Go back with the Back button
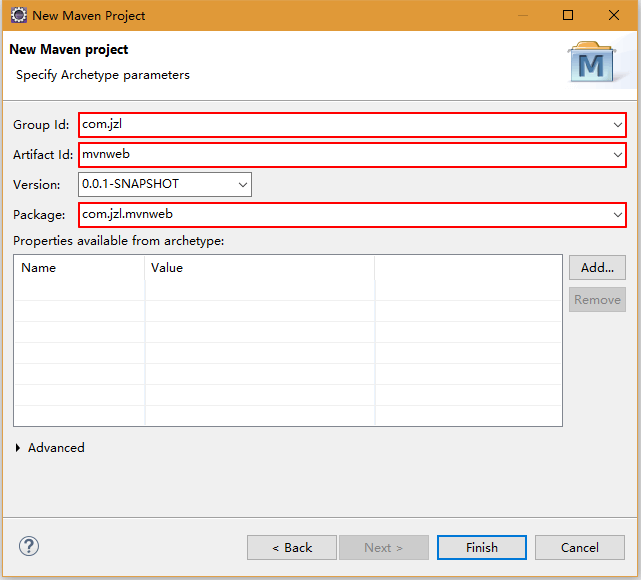Image resolution: width=641 pixels, height=580 pixels. click(x=292, y=547)
